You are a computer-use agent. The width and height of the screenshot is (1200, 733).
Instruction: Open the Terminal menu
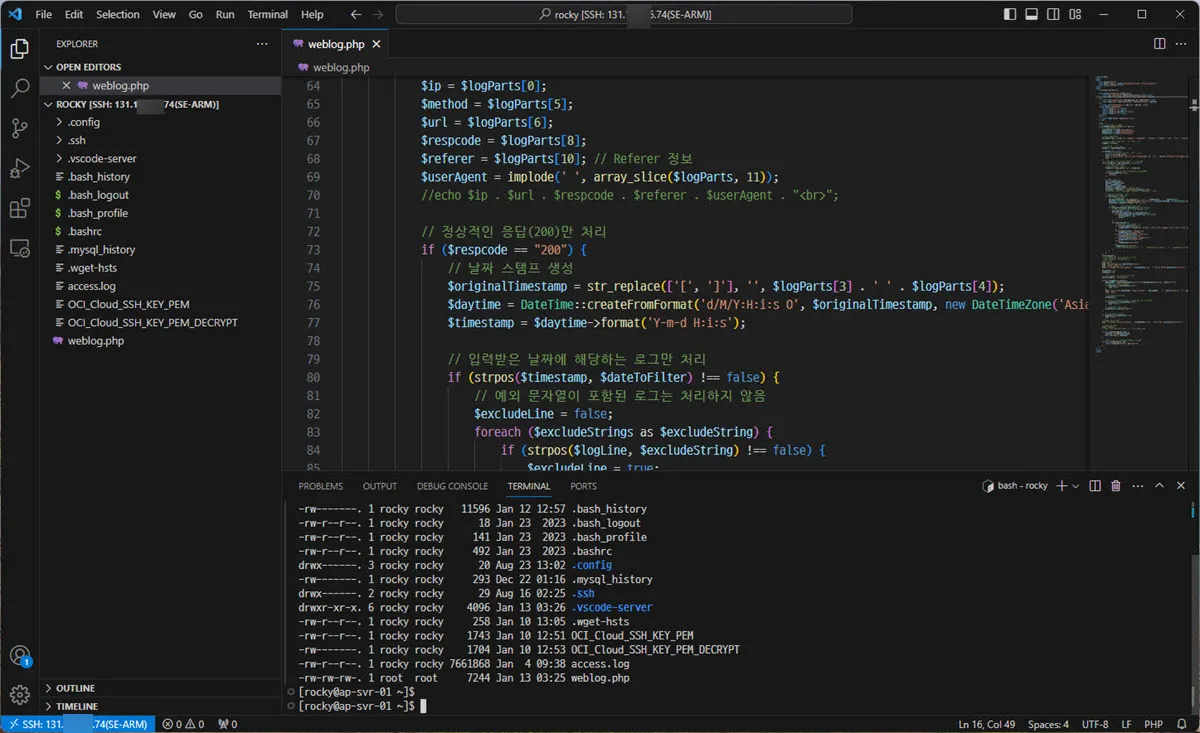tap(266, 14)
